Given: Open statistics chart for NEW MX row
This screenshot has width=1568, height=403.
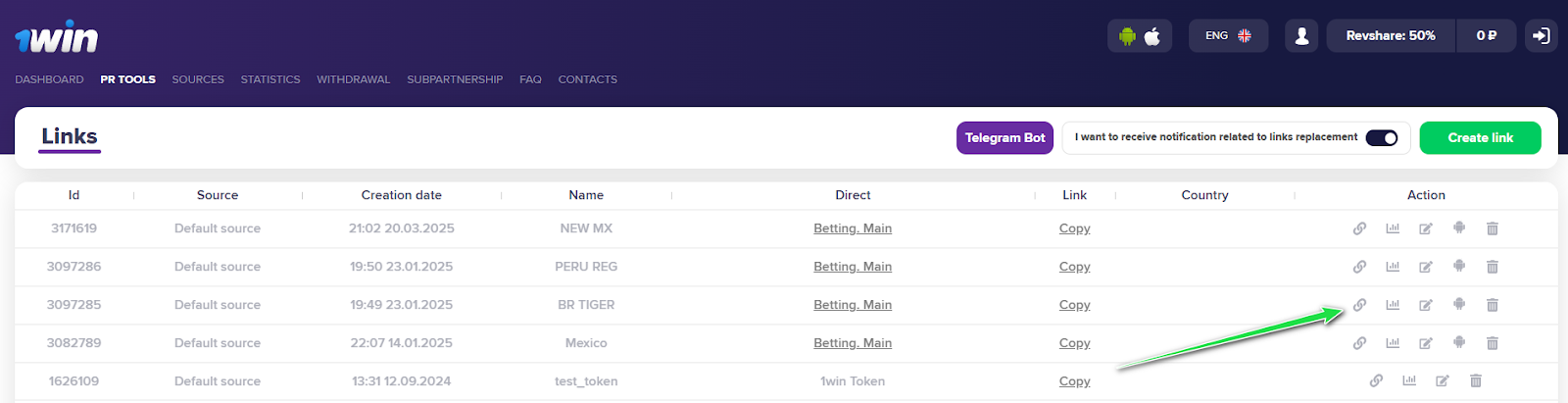Looking at the screenshot, I should coord(1393,228).
